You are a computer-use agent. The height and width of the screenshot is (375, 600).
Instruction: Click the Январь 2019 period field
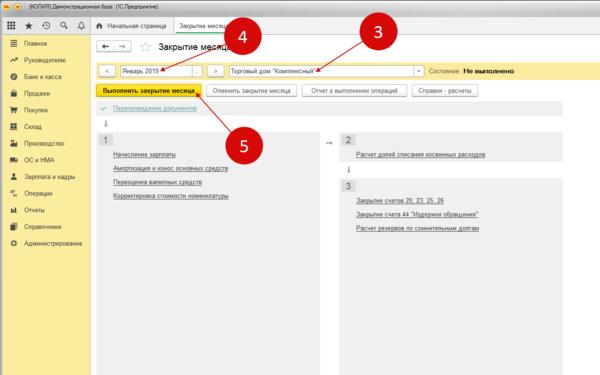coord(156,71)
